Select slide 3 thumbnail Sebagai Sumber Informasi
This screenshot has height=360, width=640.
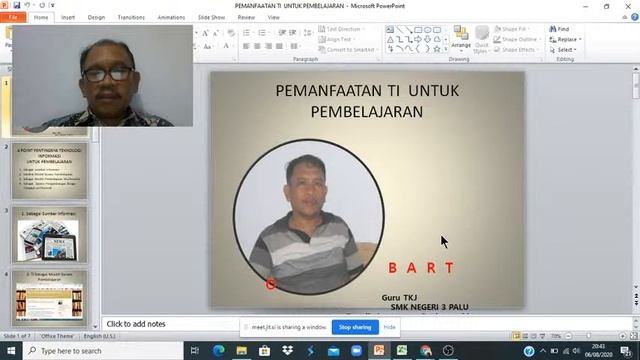click(x=49, y=235)
